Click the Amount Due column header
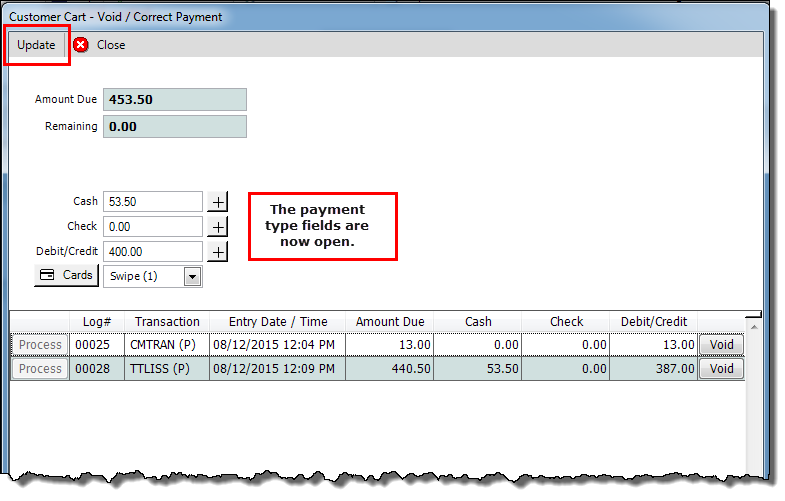785x501 pixels. coord(390,322)
